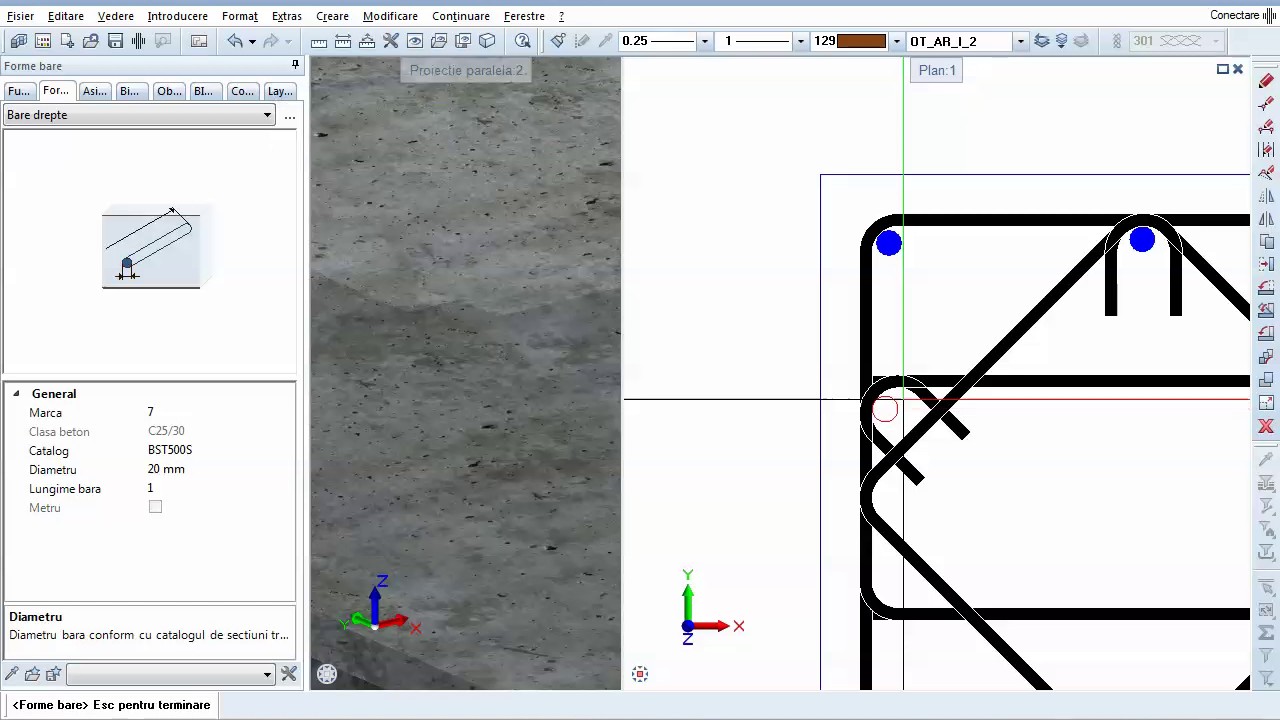Image resolution: width=1280 pixels, height=720 pixels.
Task: Open the undo history dropdown arrow
Action: [252, 41]
